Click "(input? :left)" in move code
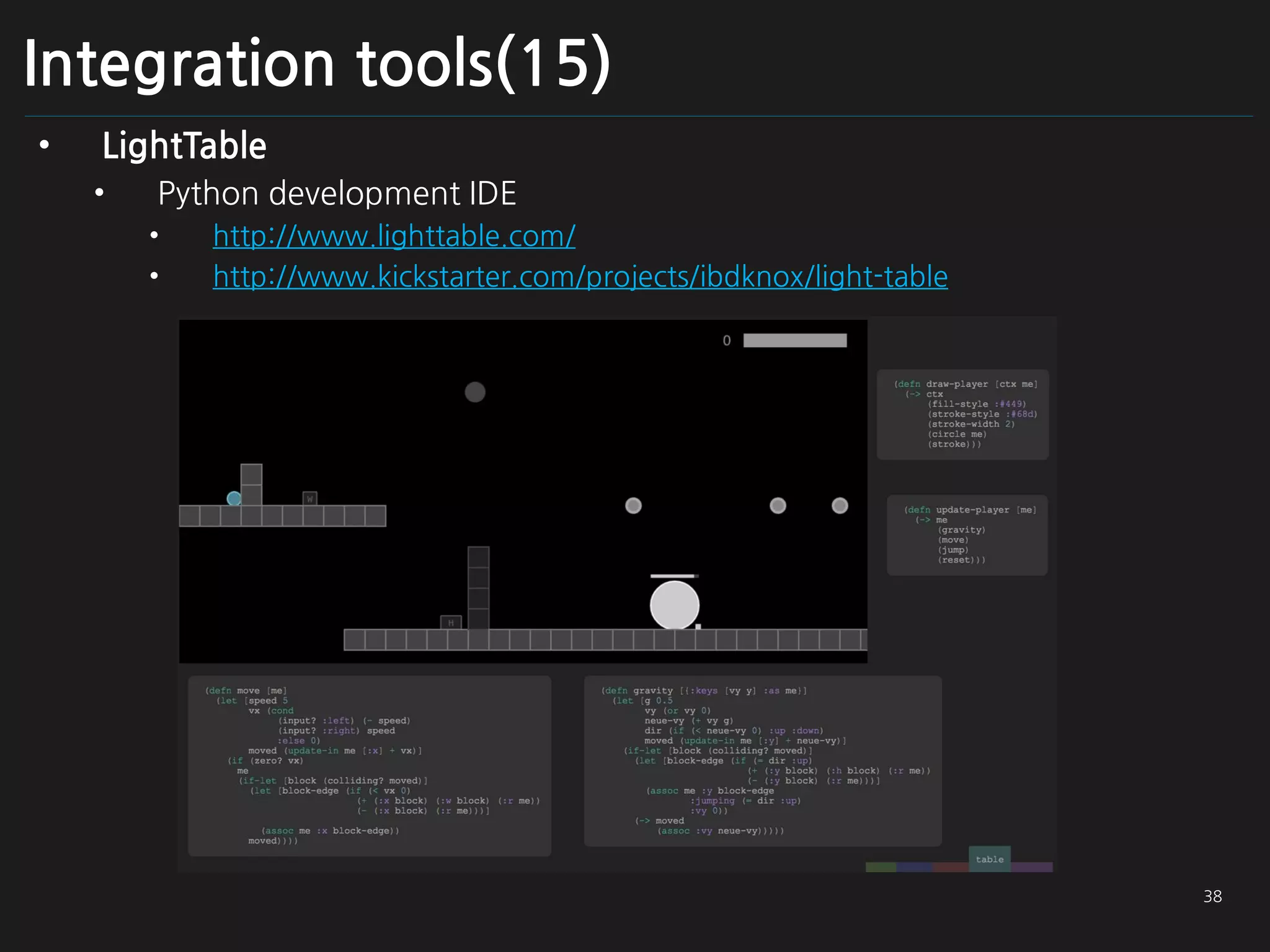This screenshot has height=952, width=1270. 316,720
